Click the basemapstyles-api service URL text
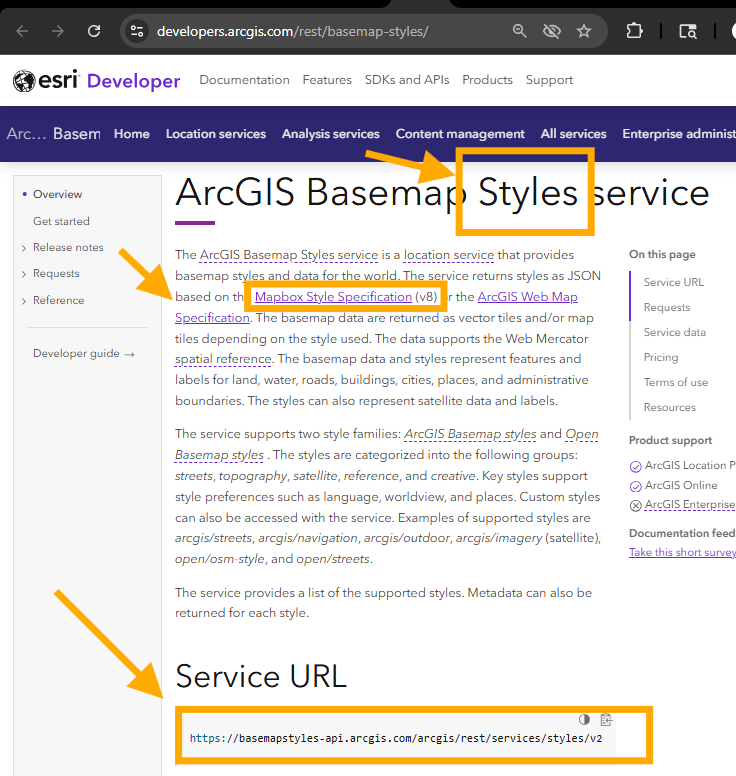 click(396, 738)
